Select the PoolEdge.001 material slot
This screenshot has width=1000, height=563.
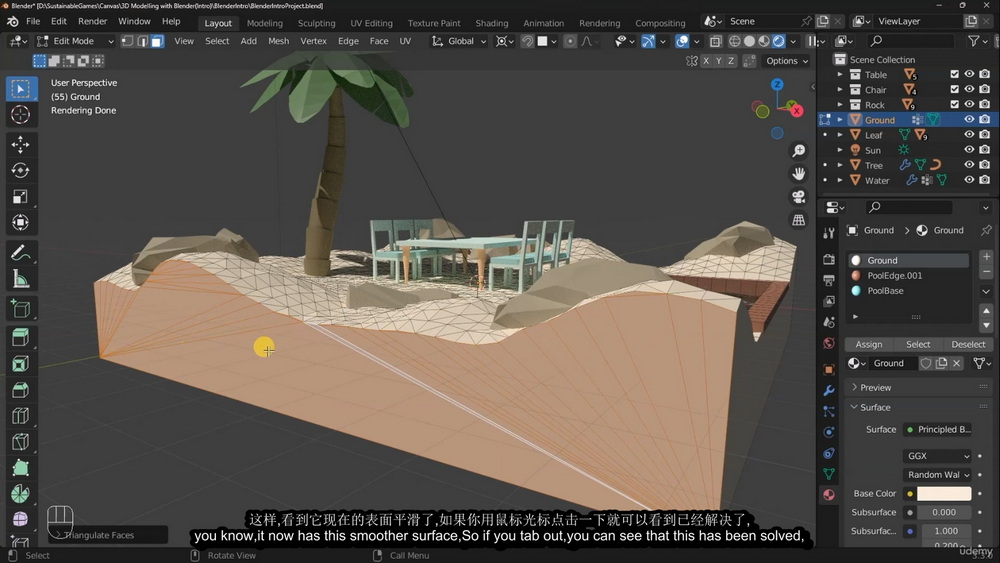click(x=908, y=275)
